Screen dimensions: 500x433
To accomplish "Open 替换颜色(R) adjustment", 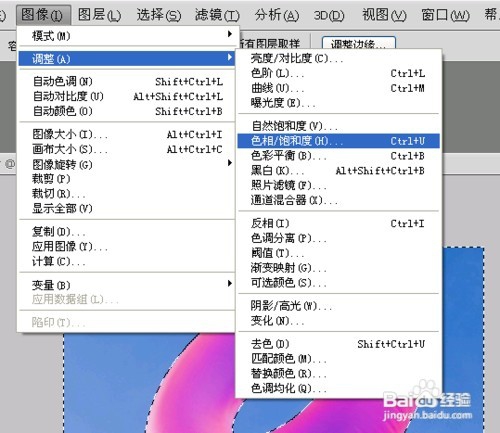I will pyautogui.click(x=339, y=373).
